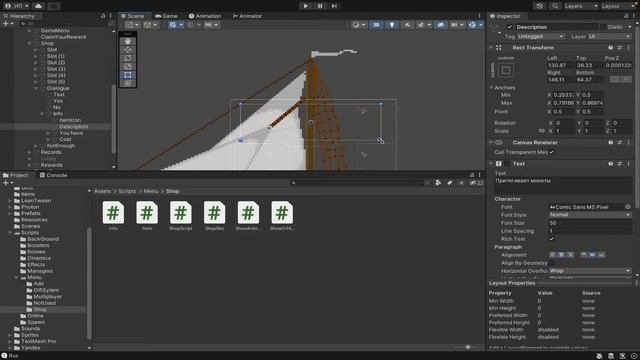Image resolution: width=640 pixels, height=360 pixels.
Task: Open Rect Transform help icon
Action: point(611,48)
